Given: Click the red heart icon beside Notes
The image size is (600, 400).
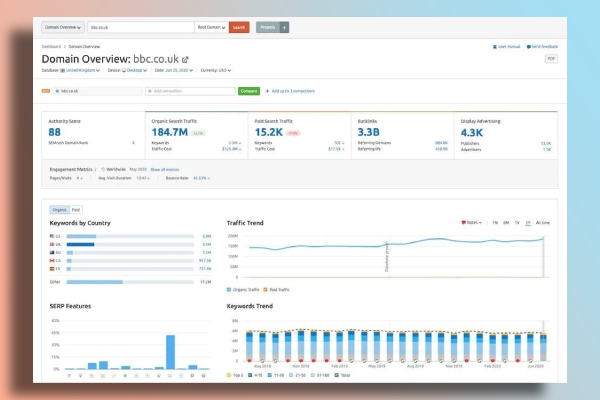Looking at the screenshot, I should coord(463,222).
